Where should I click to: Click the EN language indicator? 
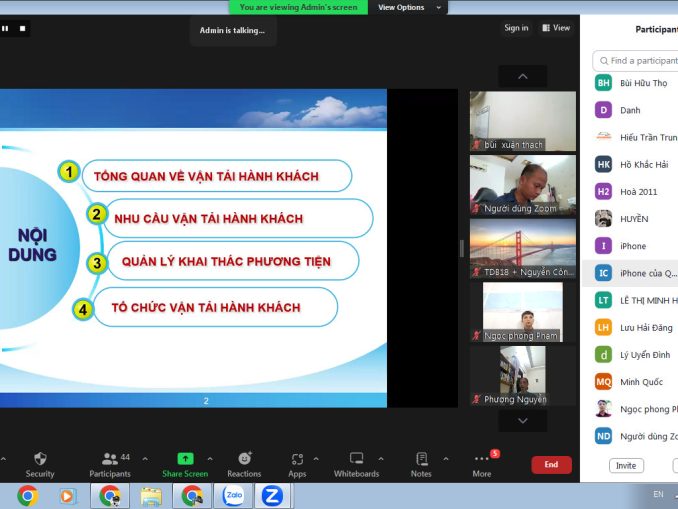658,494
